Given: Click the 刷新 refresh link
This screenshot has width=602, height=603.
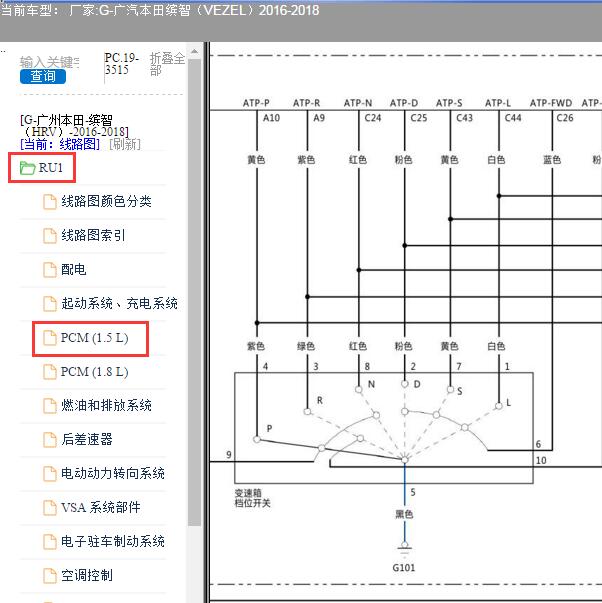Looking at the screenshot, I should (125, 145).
